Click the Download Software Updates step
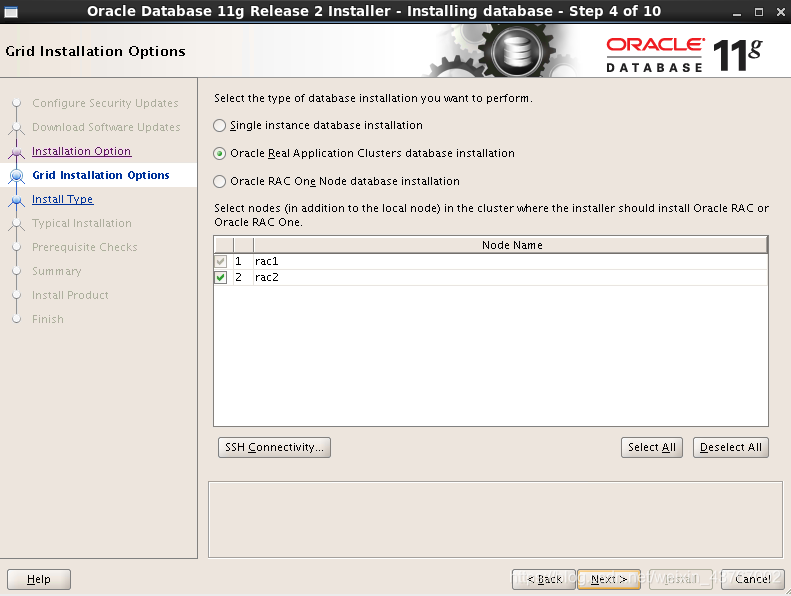The height and width of the screenshot is (596, 791). (106, 127)
